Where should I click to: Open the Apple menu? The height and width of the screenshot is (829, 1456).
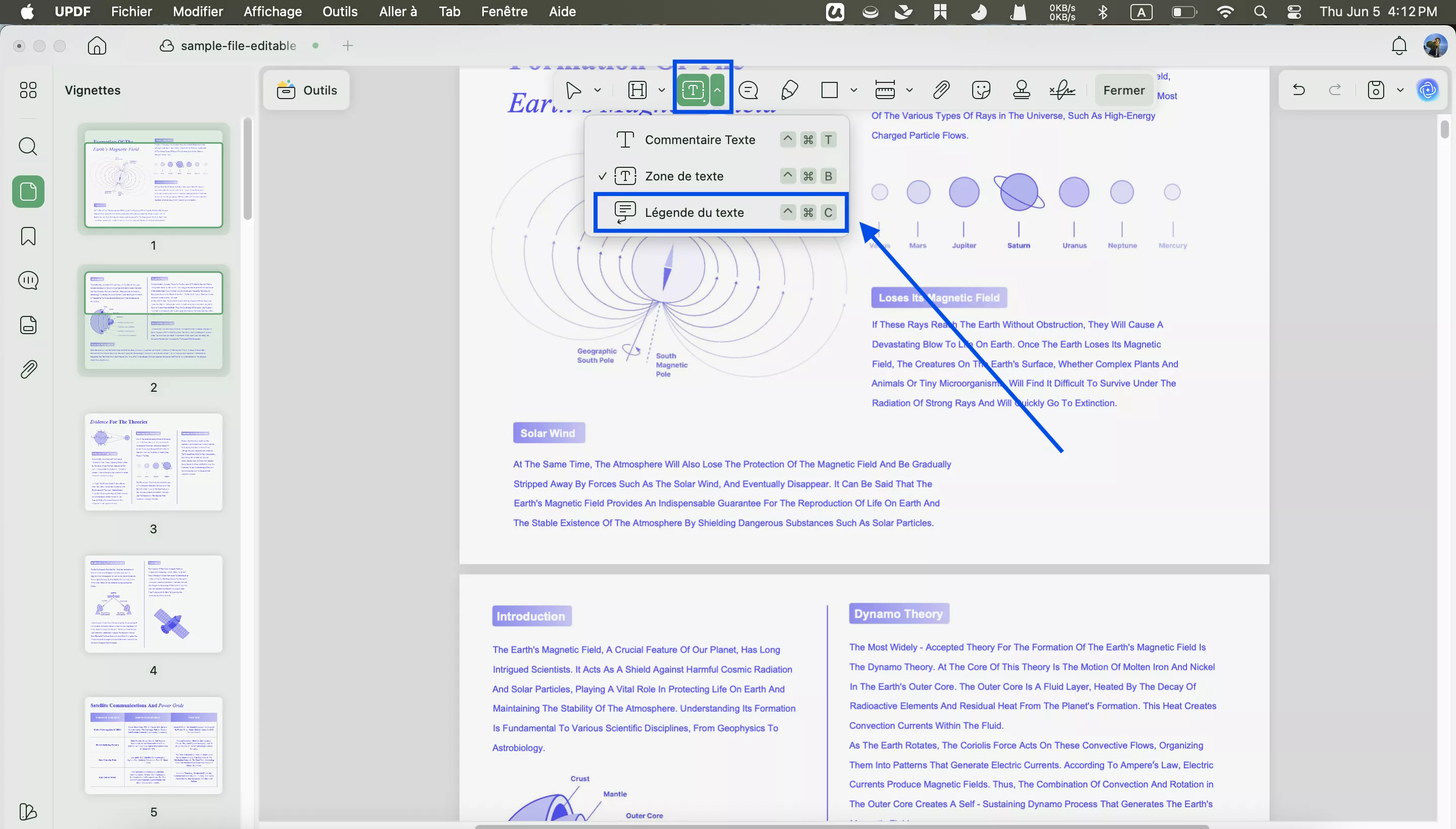[27, 12]
